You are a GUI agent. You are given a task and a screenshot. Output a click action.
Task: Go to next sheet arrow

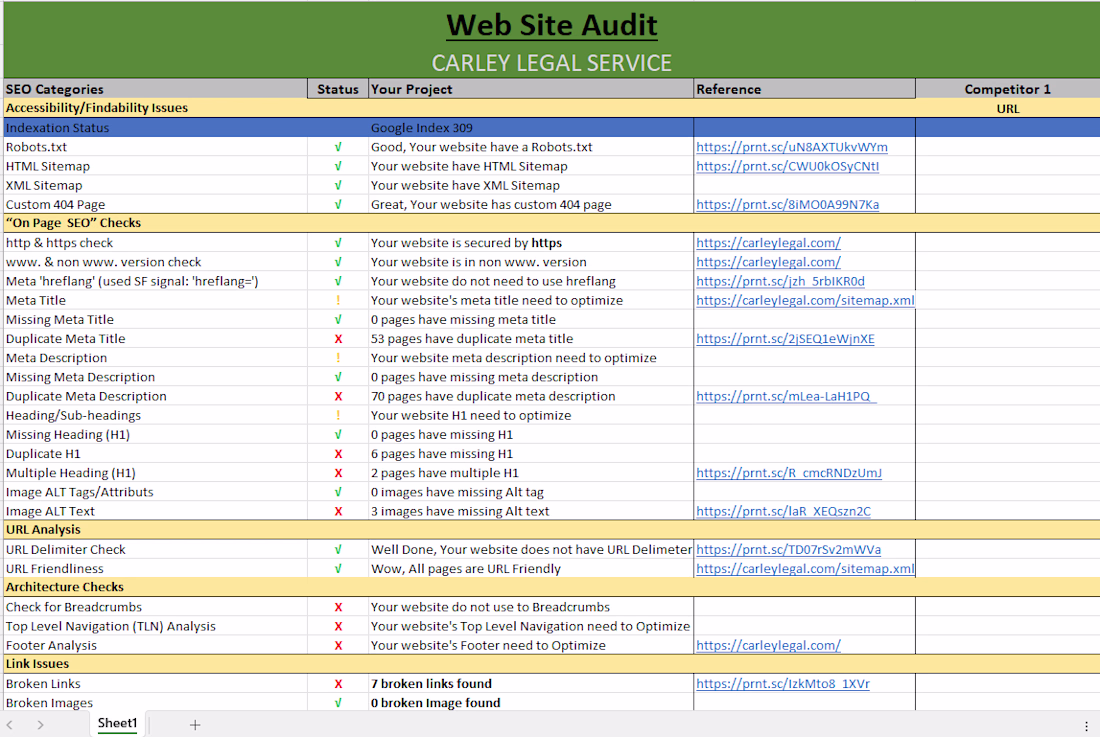pyautogui.click(x=40, y=724)
